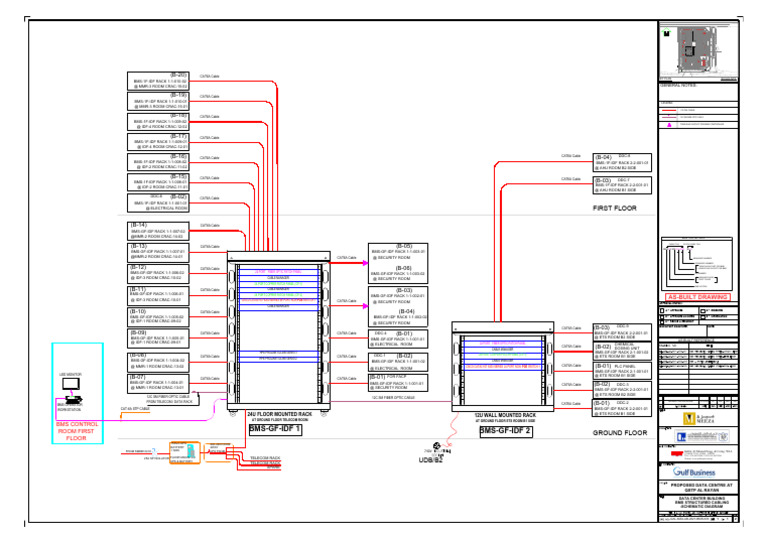Select the (B-14) MMR-2 room rack box
Image resolution: width=768 pixels, height=542 pixels.
tap(158, 231)
